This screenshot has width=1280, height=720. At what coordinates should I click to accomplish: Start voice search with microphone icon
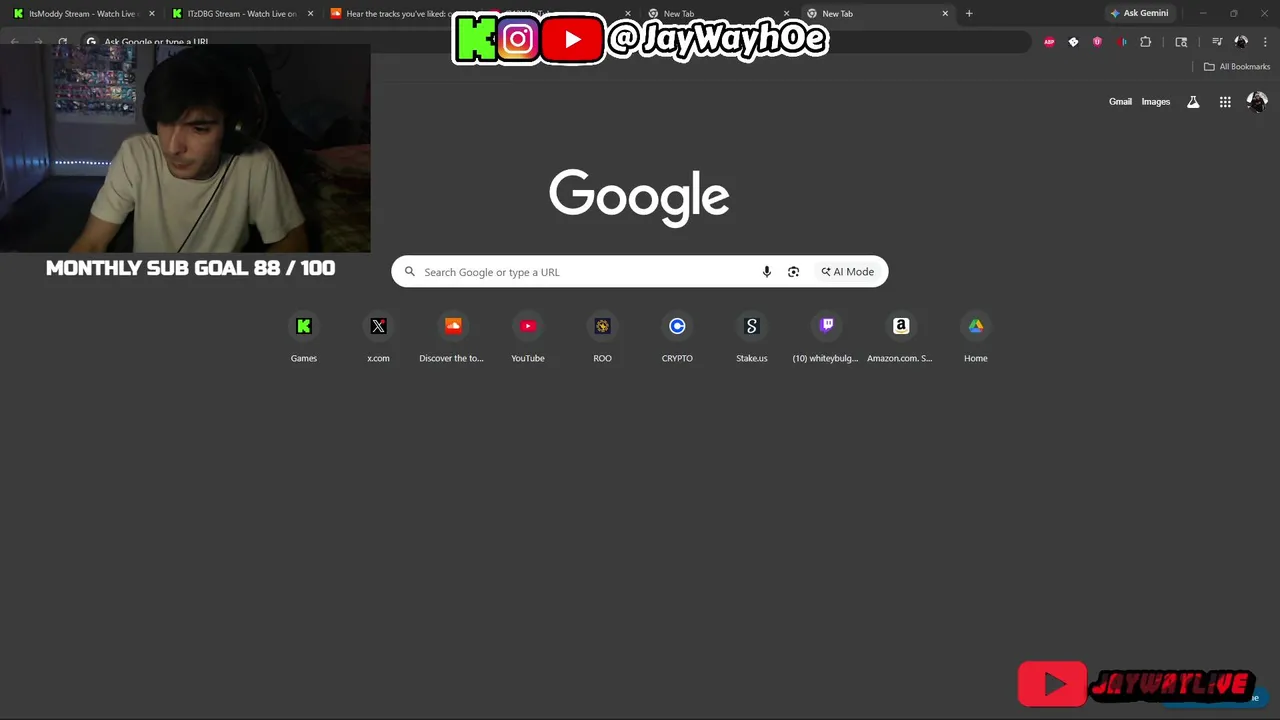767,272
